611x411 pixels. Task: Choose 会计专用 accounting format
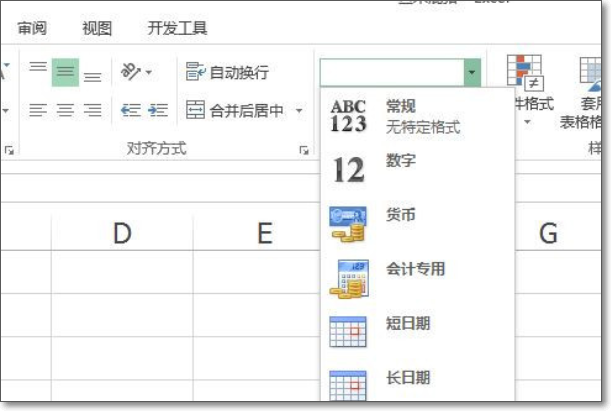point(417,278)
